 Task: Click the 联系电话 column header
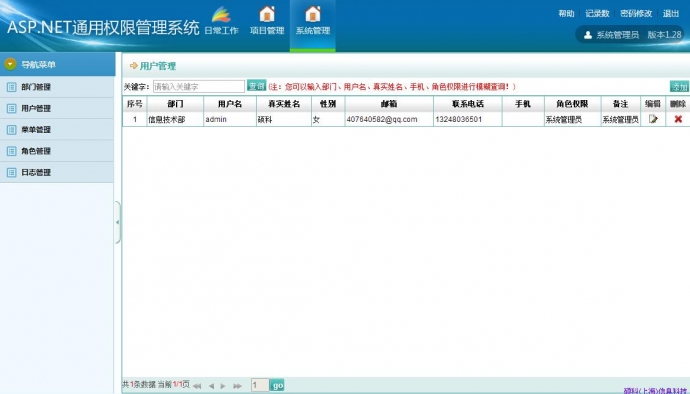[x=468, y=104]
